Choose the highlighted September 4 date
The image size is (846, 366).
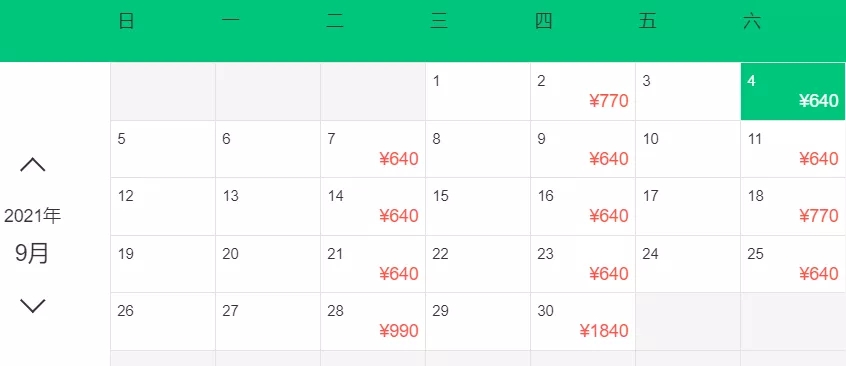click(x=793, y=91)
